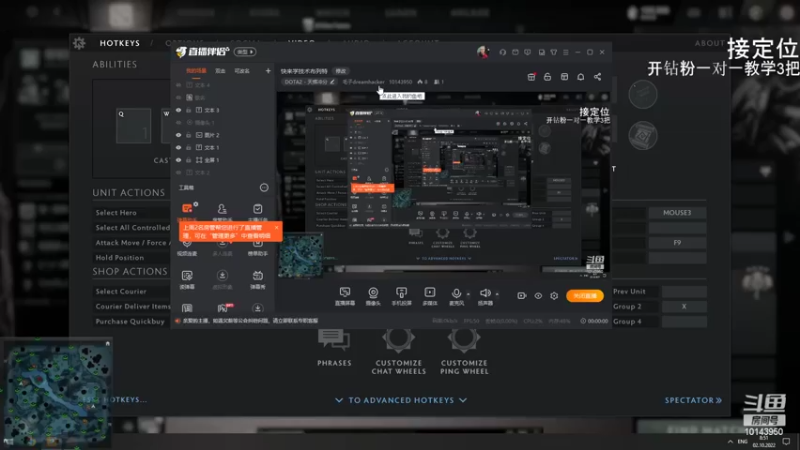This screenshot has width=800, height=450.
Task: Click the Q ability hotkey slot
Action: 133,126
